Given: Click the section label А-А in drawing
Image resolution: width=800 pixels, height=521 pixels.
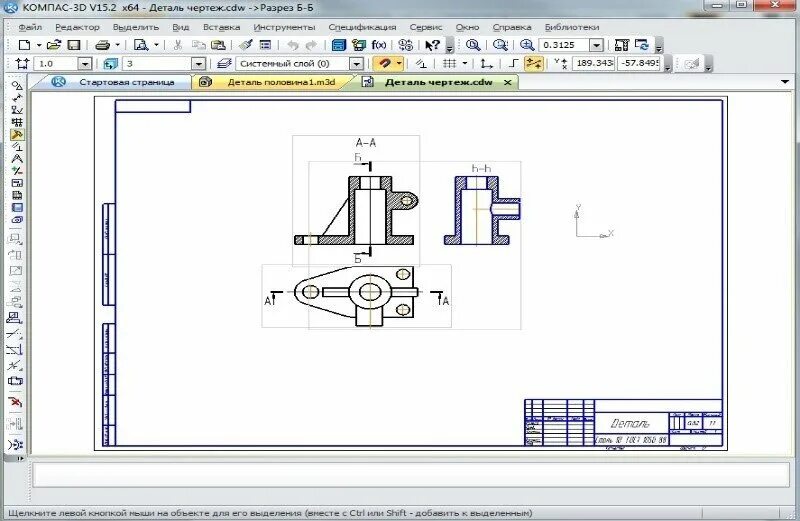Looking at the screenshot, I should [x=366, y=143].
